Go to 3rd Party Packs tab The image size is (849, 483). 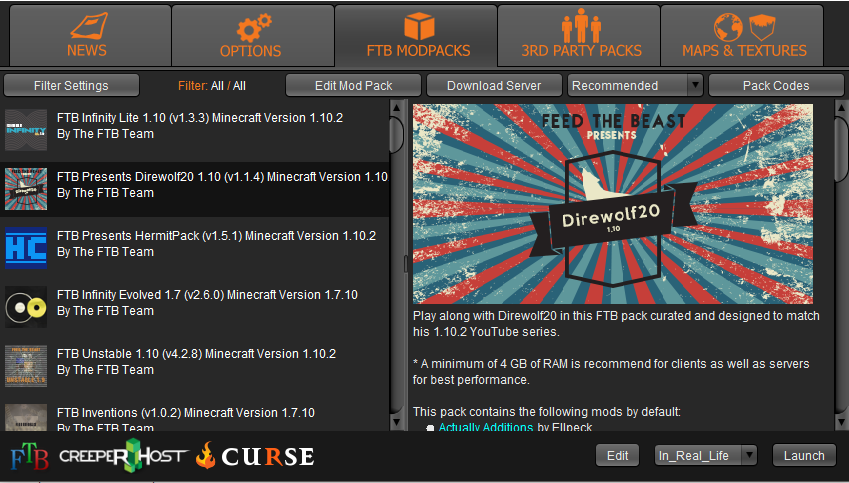pos(580,35)
